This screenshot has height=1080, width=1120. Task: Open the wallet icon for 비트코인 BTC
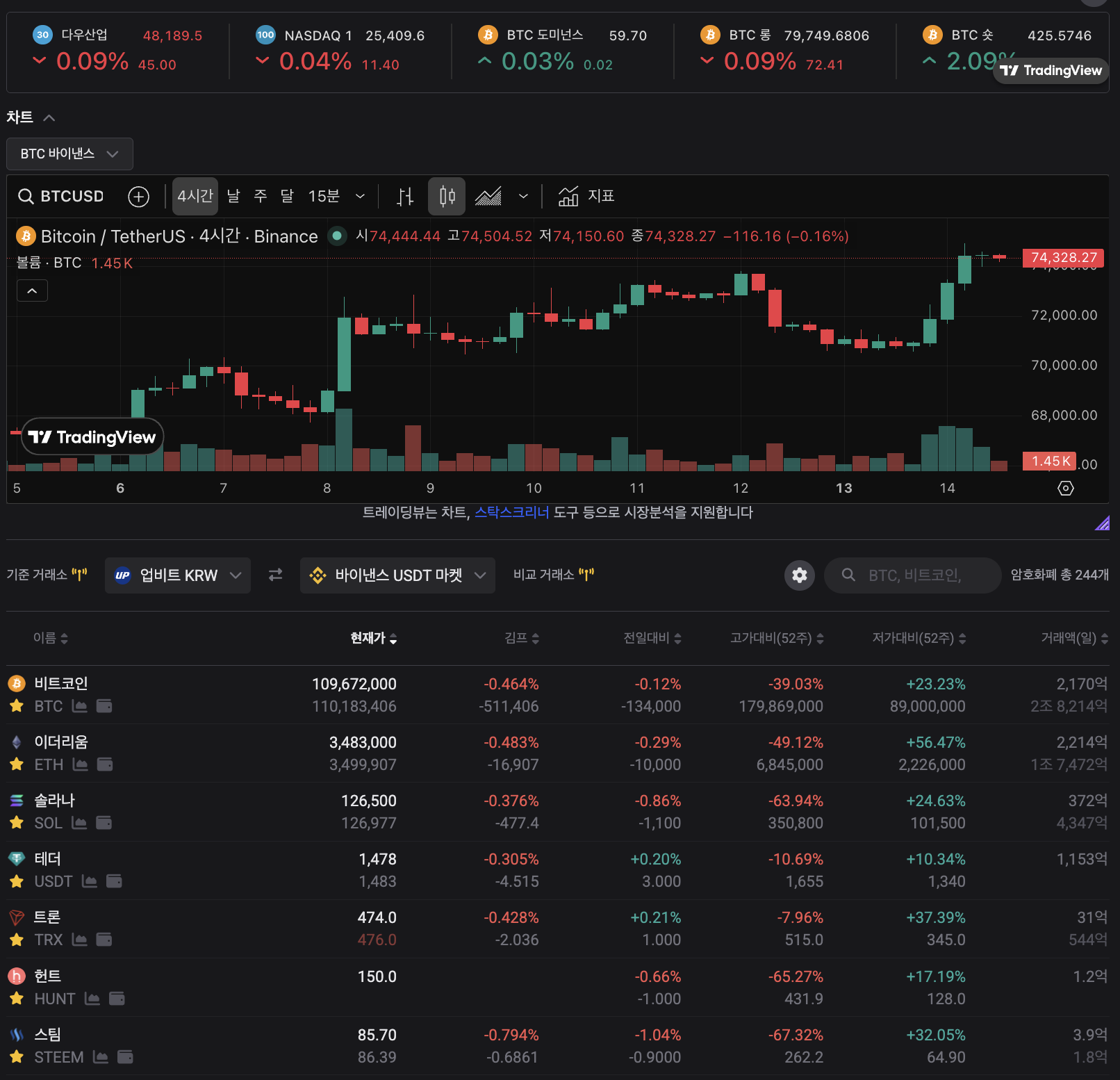[x=104, y=706]
